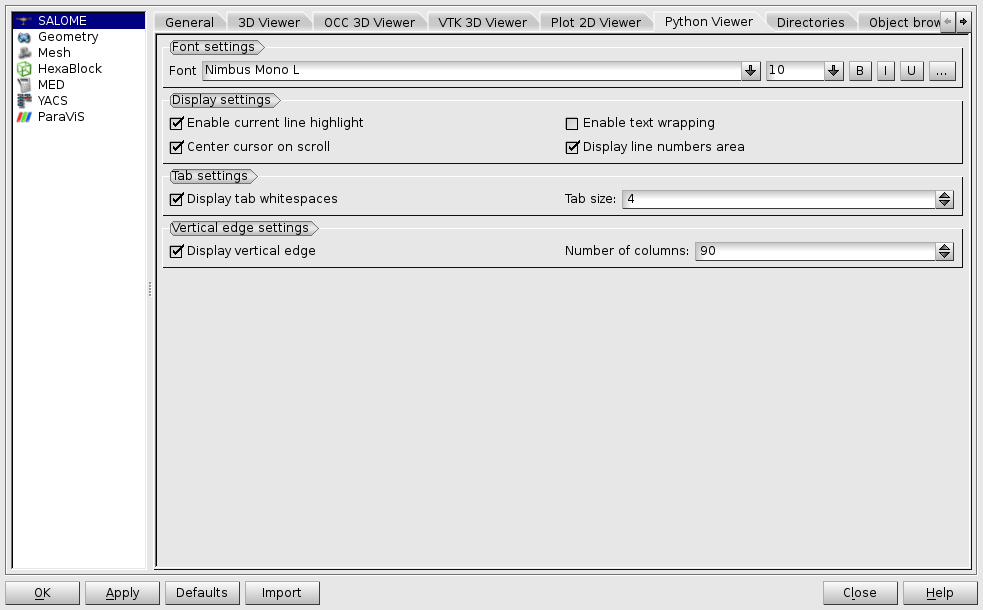Uncheck Display tab whitespaces
Screen dimensions: 983x610
(x=178, y=199)
